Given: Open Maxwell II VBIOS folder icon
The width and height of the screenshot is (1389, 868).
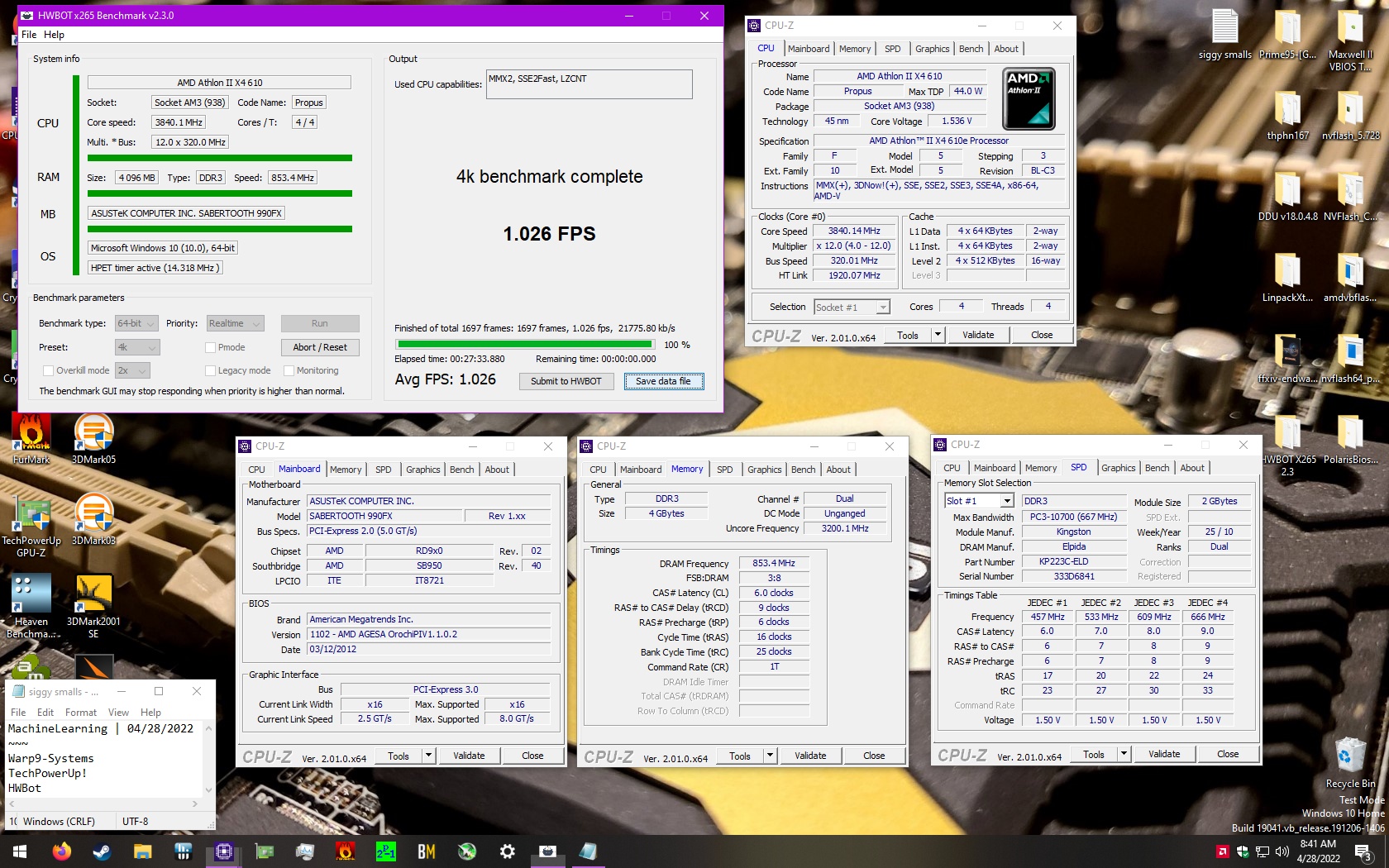Looking at the screenshot, I should 1350,40.
